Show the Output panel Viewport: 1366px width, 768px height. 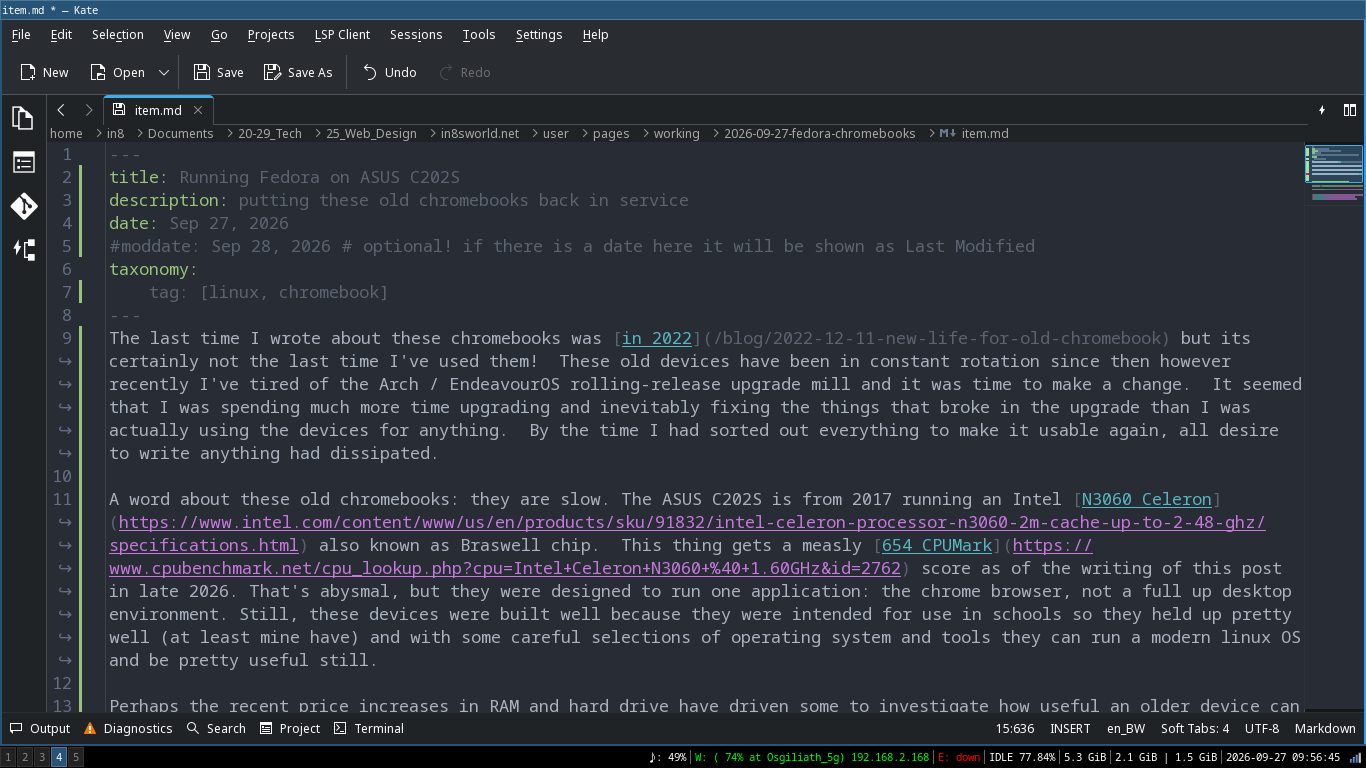[40, 728]
